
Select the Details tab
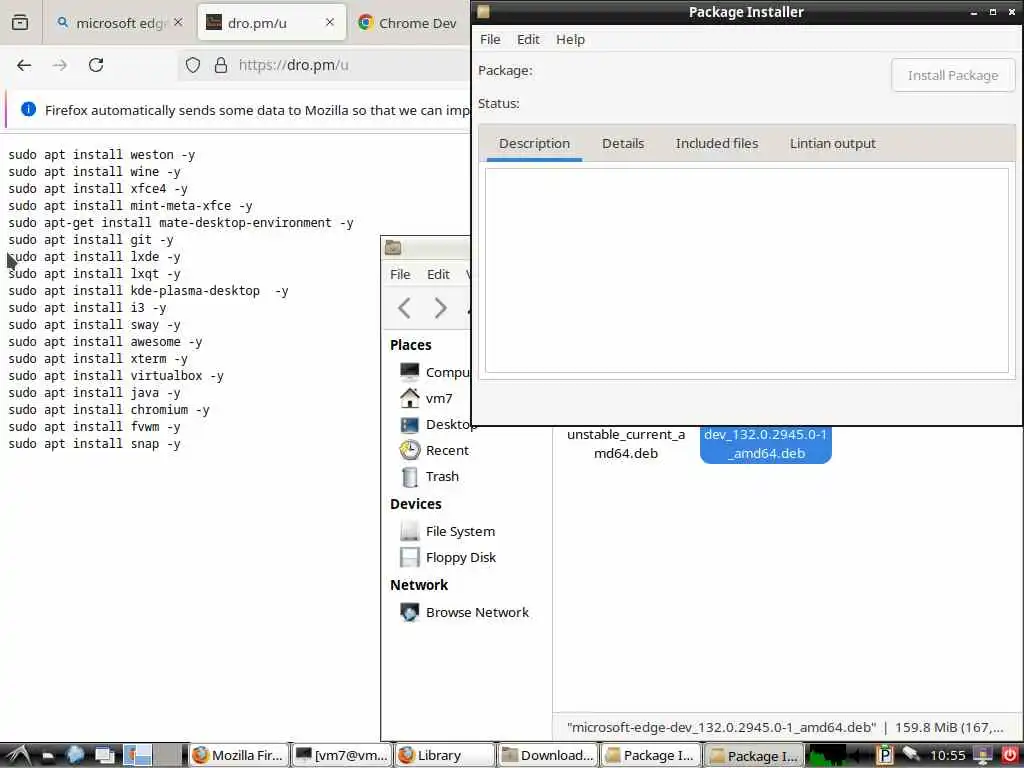pos(623,144)
